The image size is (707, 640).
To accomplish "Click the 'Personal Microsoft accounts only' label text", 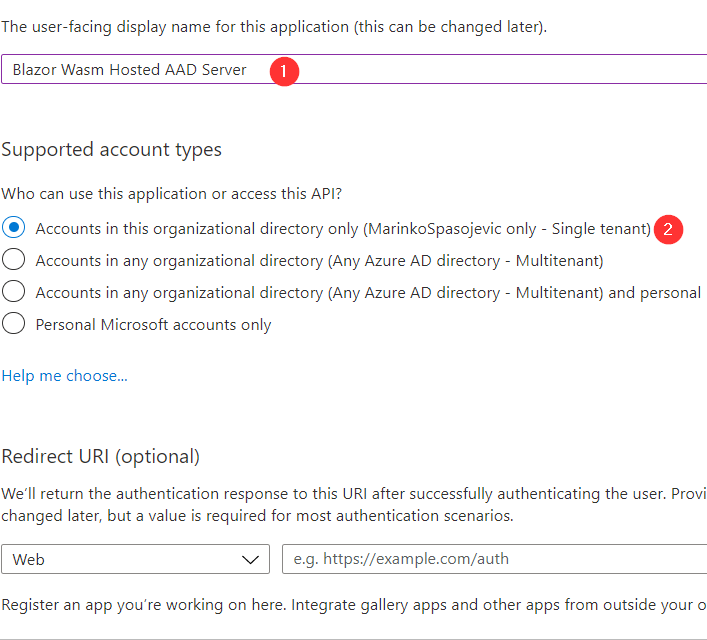I will tap(153, 325).
